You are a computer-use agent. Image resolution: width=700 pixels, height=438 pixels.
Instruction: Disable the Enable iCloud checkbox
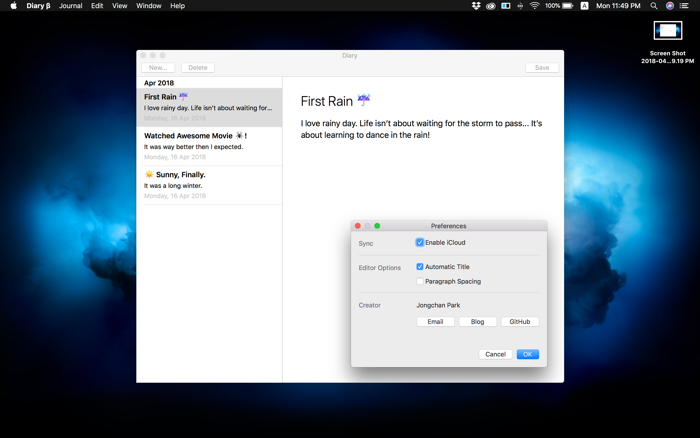click(x=420, y=242)
